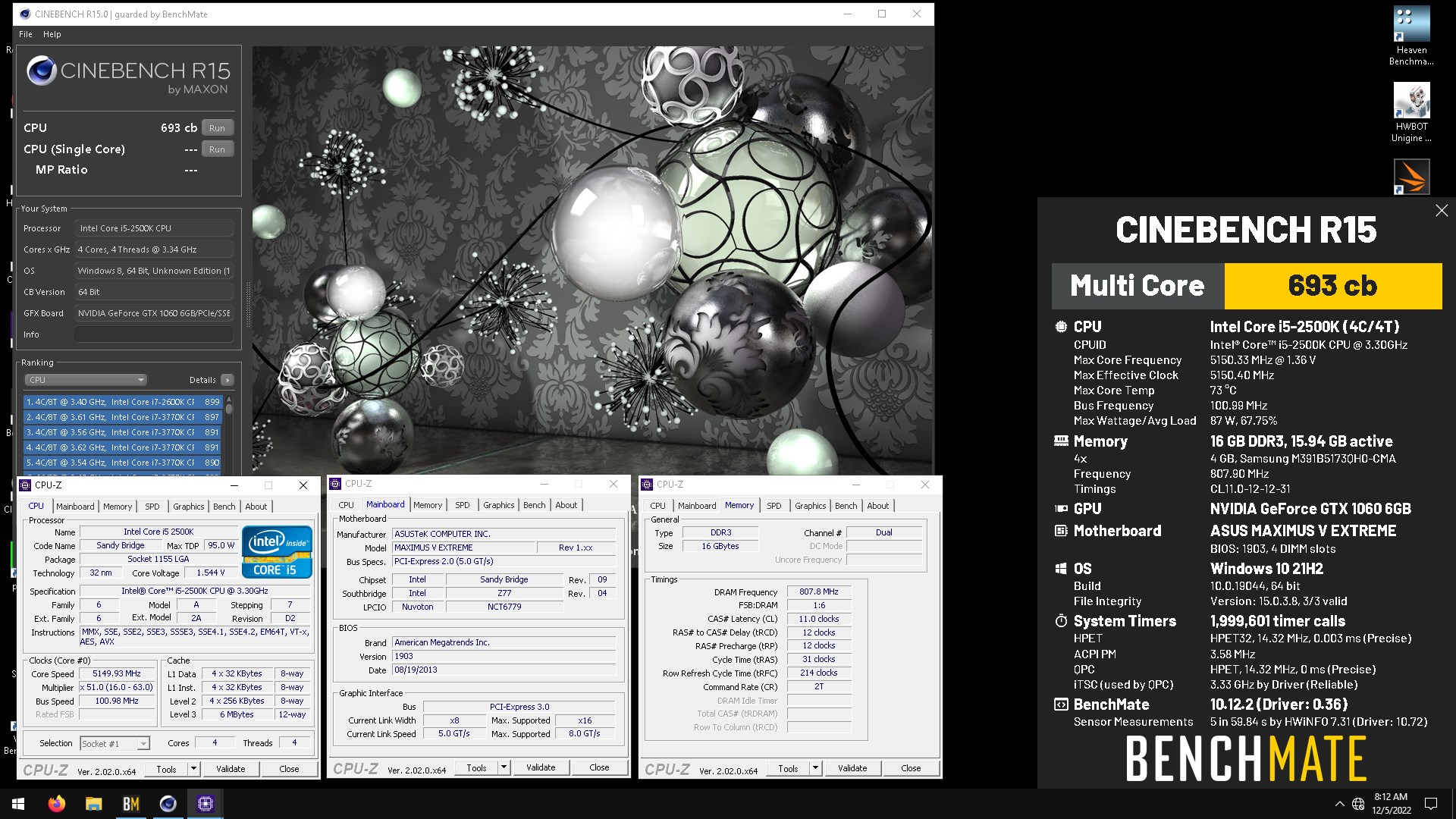The image size is (1456, 819).
Task: Click the second CPU-Z window title icon
Action: [335, 484]
